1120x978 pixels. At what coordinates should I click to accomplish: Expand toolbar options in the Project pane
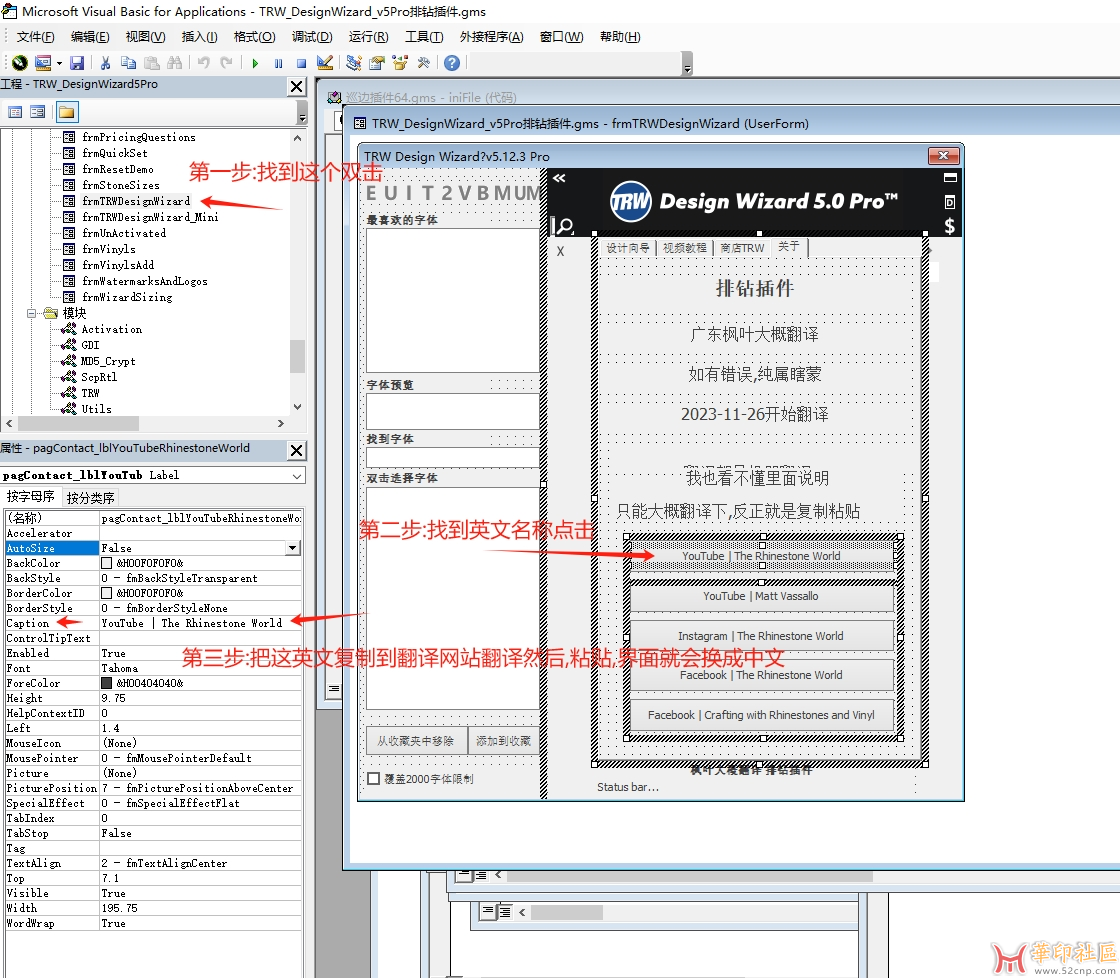tap(302, 114)
